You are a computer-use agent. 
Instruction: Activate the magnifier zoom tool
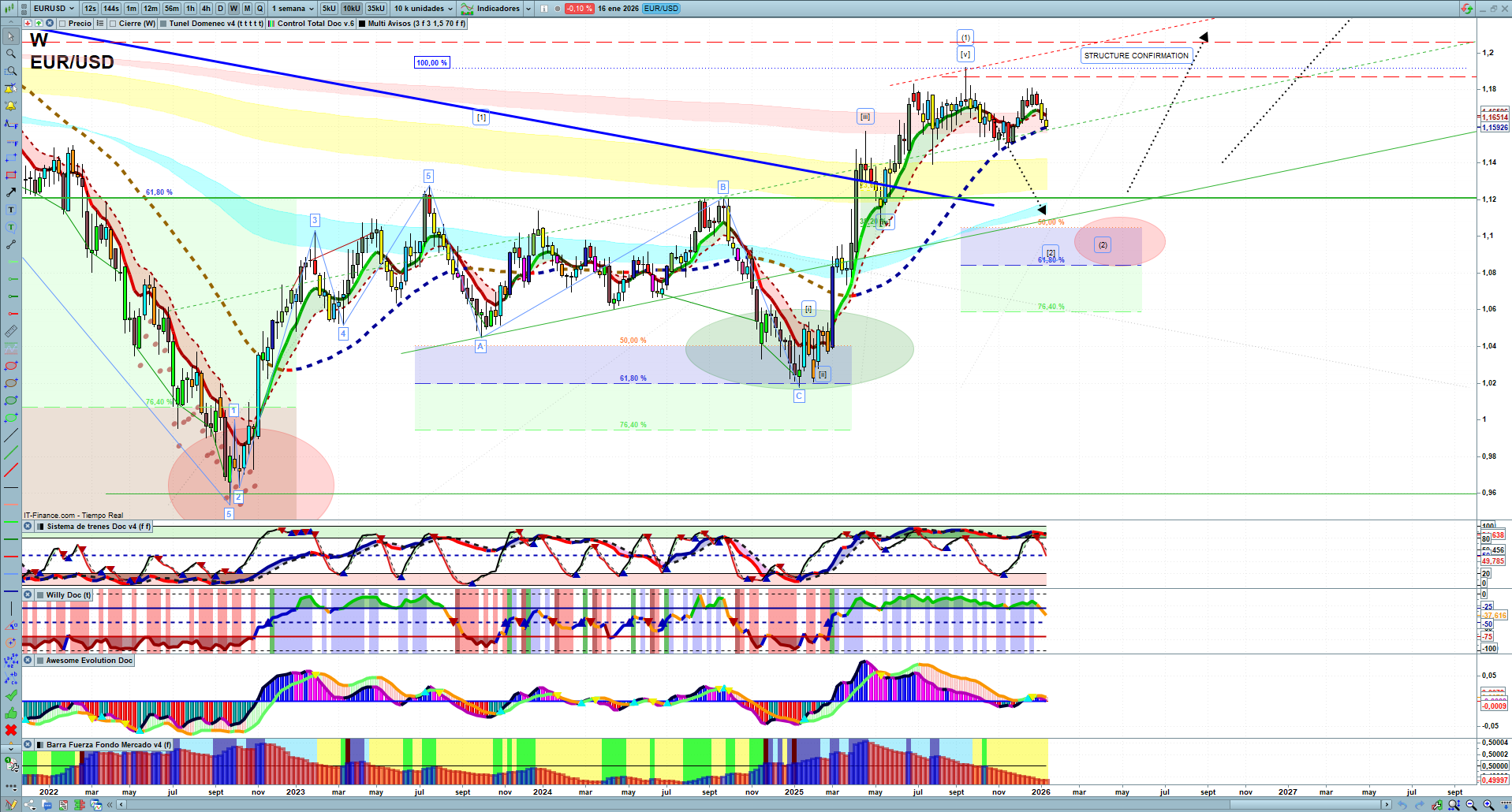[x=11, y=54]
